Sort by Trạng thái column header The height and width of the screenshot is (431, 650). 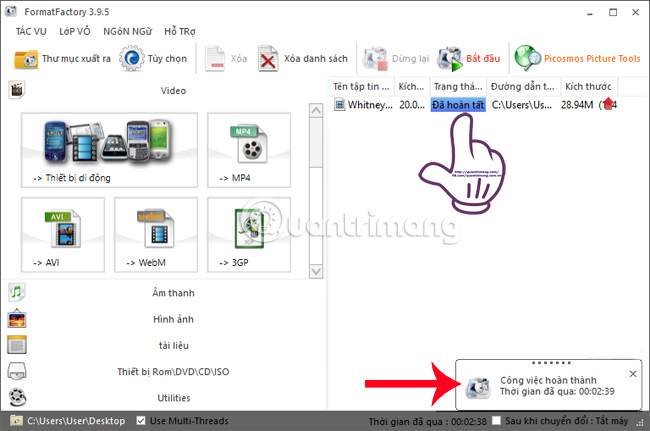pyautogui.click(x=458, y=86)
